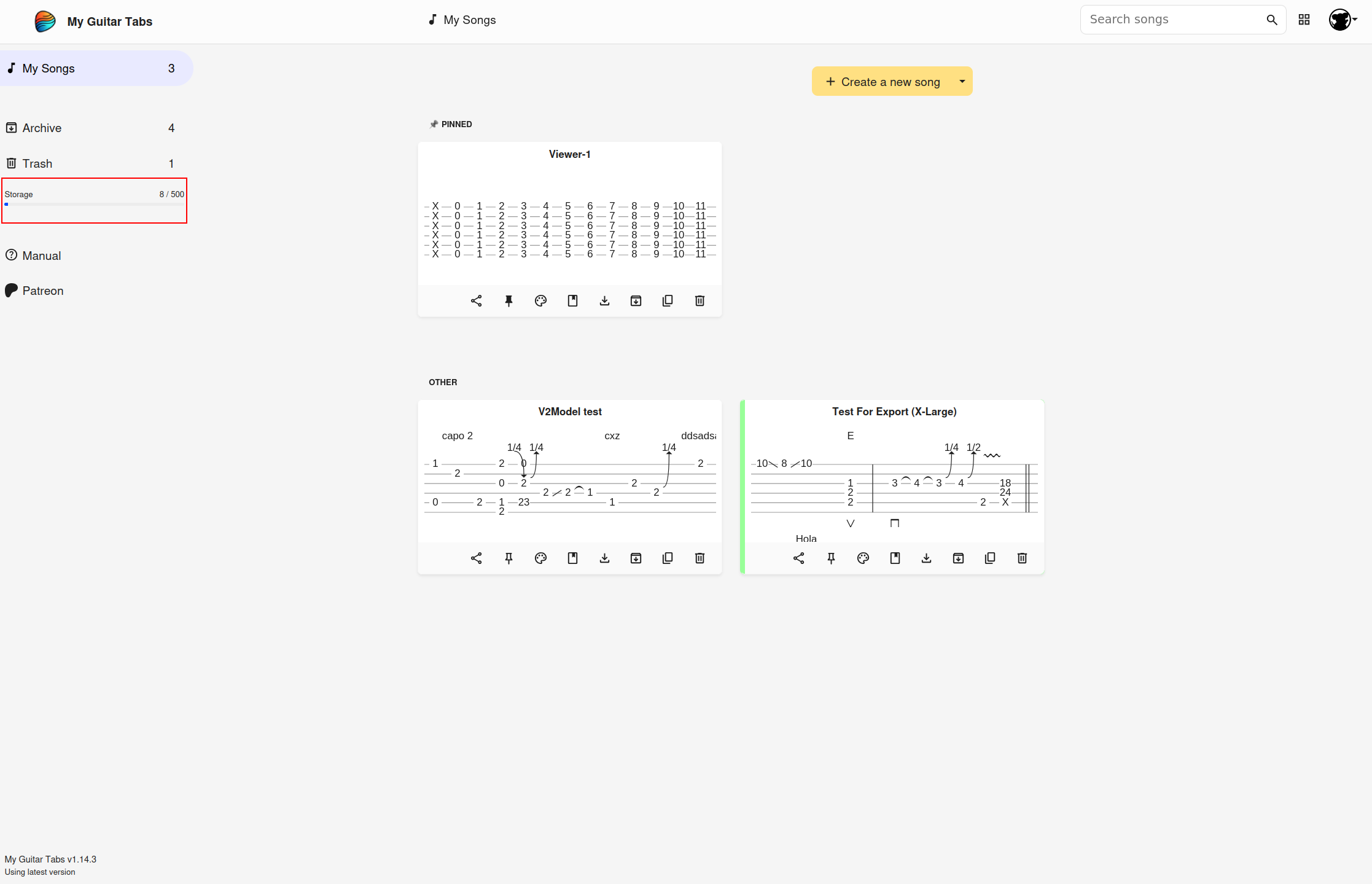Change color of Viewer-1 card
The image size is (1372, 884).
click(x=540, y=301)
